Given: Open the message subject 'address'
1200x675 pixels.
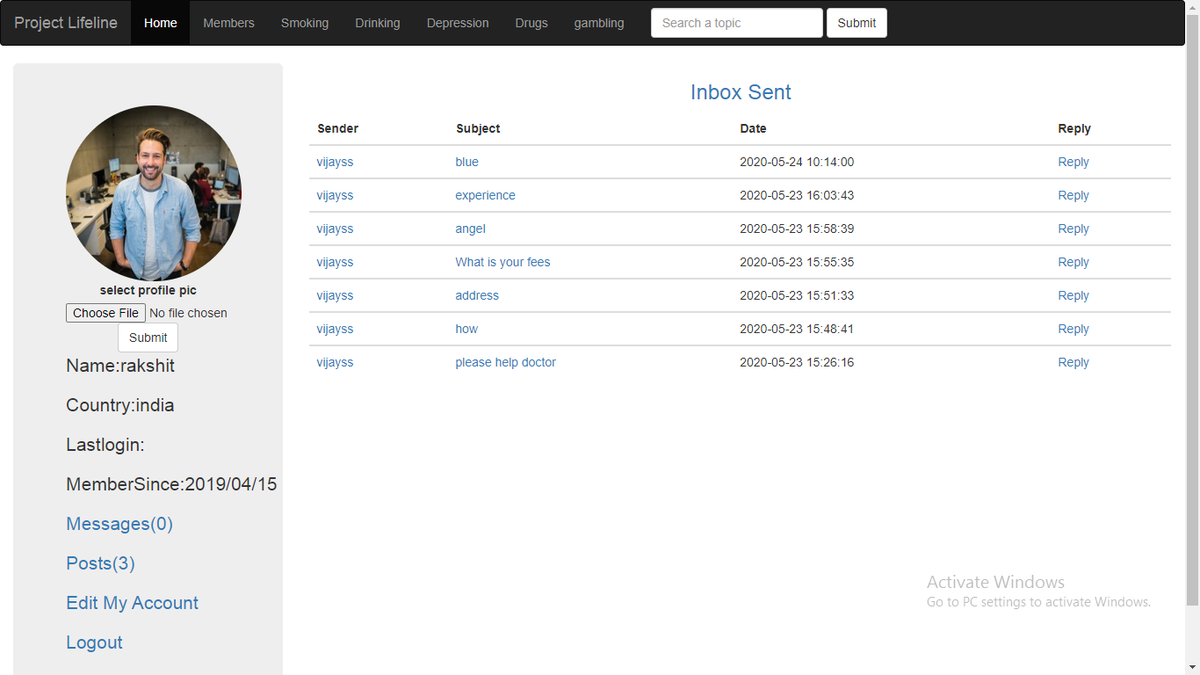Looking at the screenshot, I should [x=477, y=296].
